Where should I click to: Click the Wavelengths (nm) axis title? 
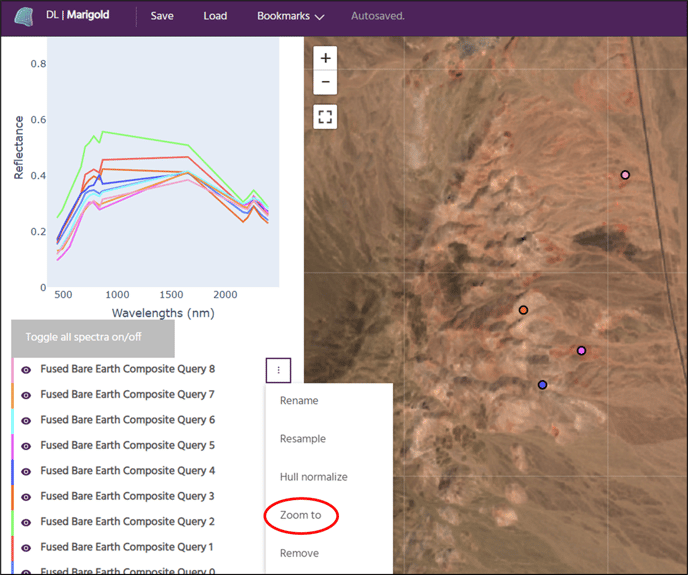click(x=163, y=313)
